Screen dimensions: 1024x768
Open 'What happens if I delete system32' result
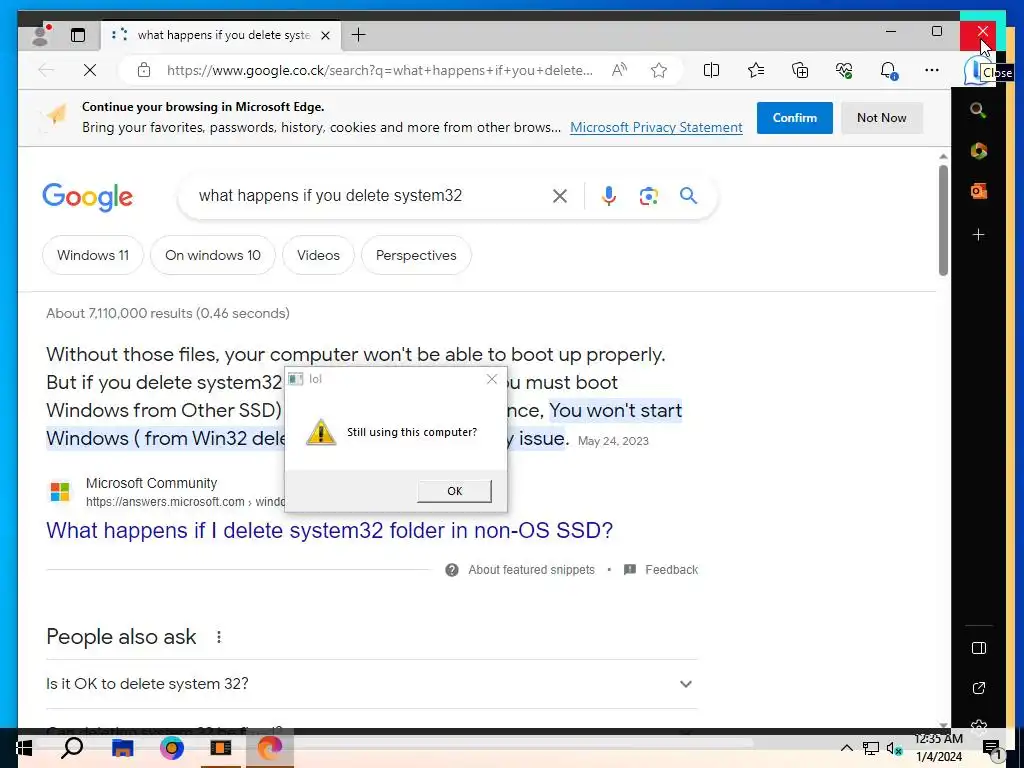pos(330,530)
